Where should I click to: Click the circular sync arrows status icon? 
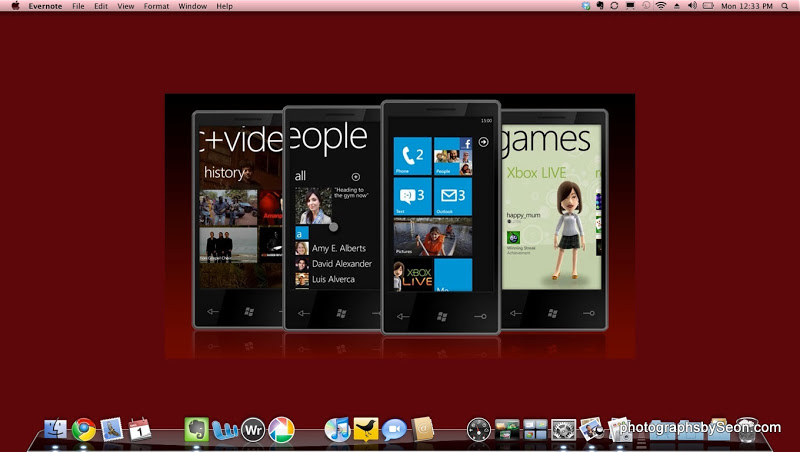[x=614, y=6]
